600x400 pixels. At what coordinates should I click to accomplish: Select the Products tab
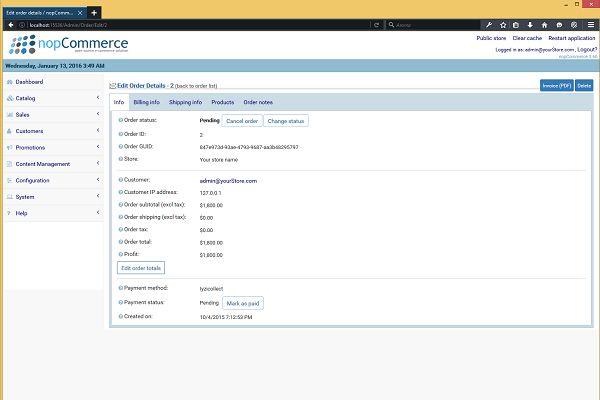(x=223, y=102)
